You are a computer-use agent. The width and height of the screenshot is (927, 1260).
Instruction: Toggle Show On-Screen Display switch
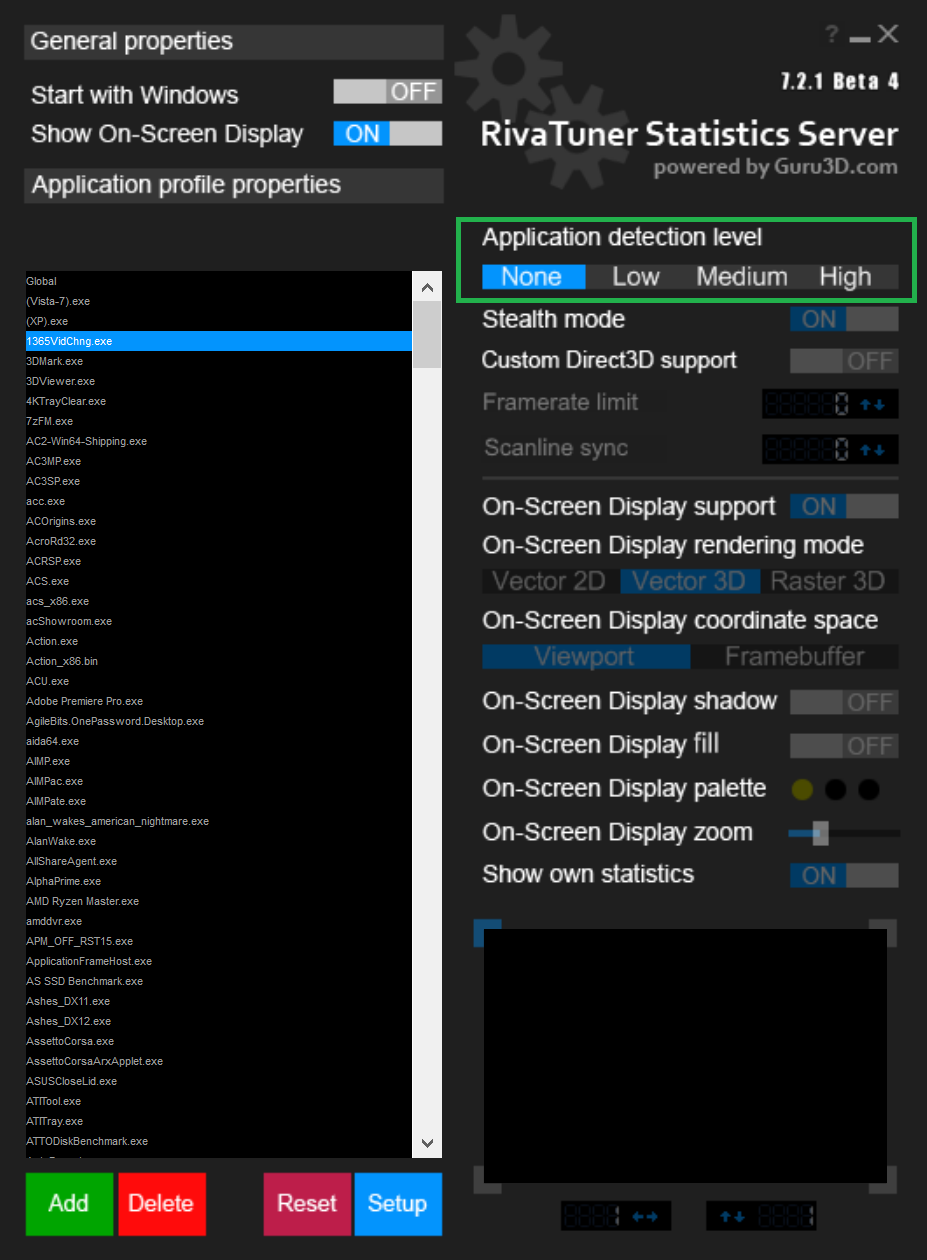tap(388, 134)
